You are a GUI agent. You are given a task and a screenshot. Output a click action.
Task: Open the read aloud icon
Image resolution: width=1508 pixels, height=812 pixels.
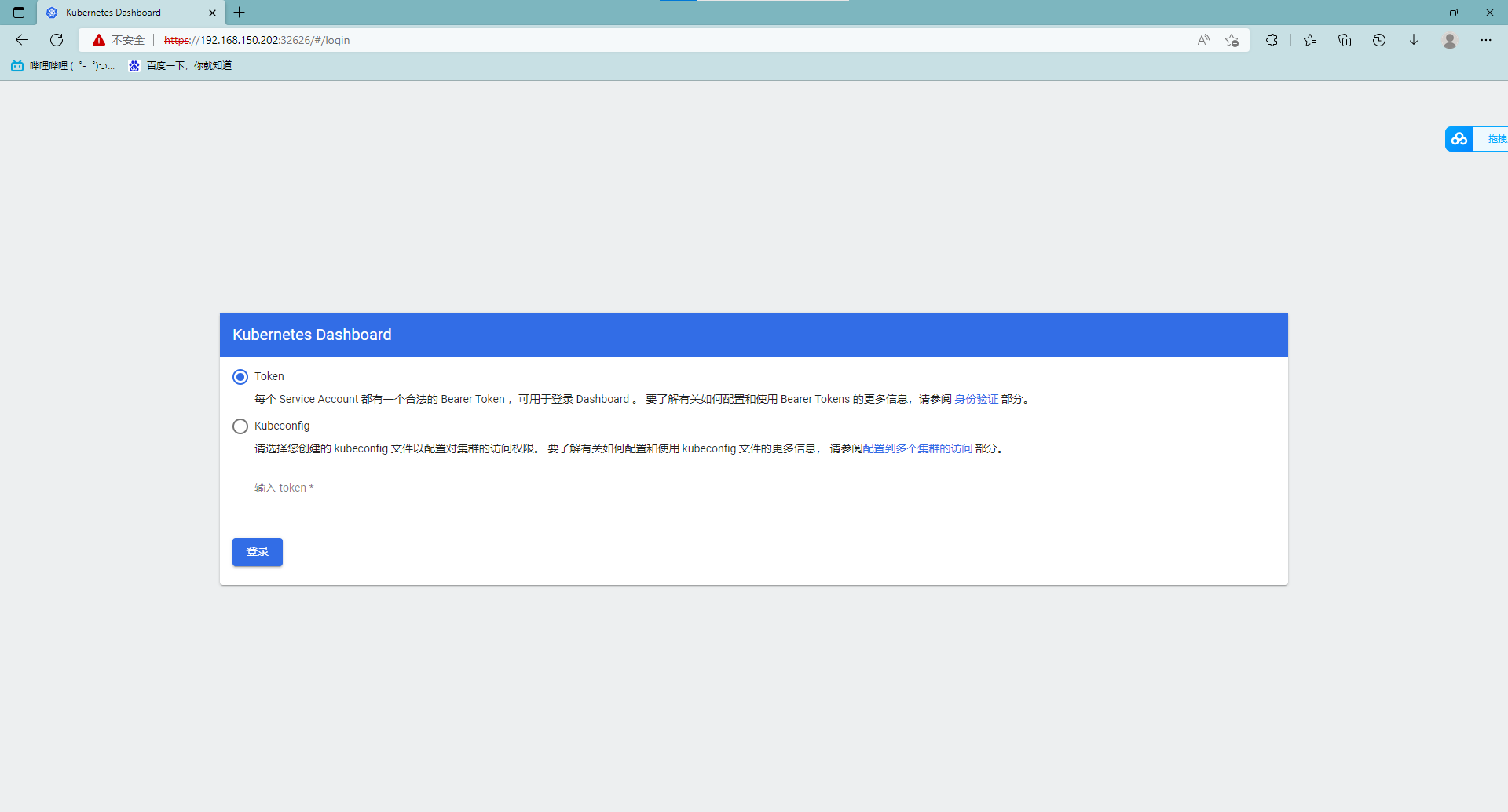tap(1203, 40)
